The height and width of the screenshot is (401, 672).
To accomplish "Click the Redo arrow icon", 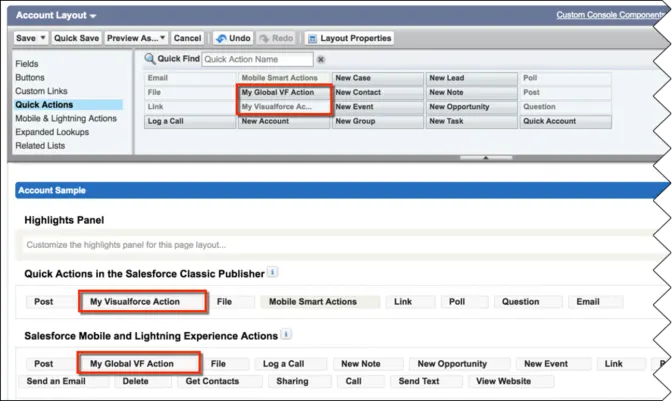I will pyautogui.click(x=264, y=39).
